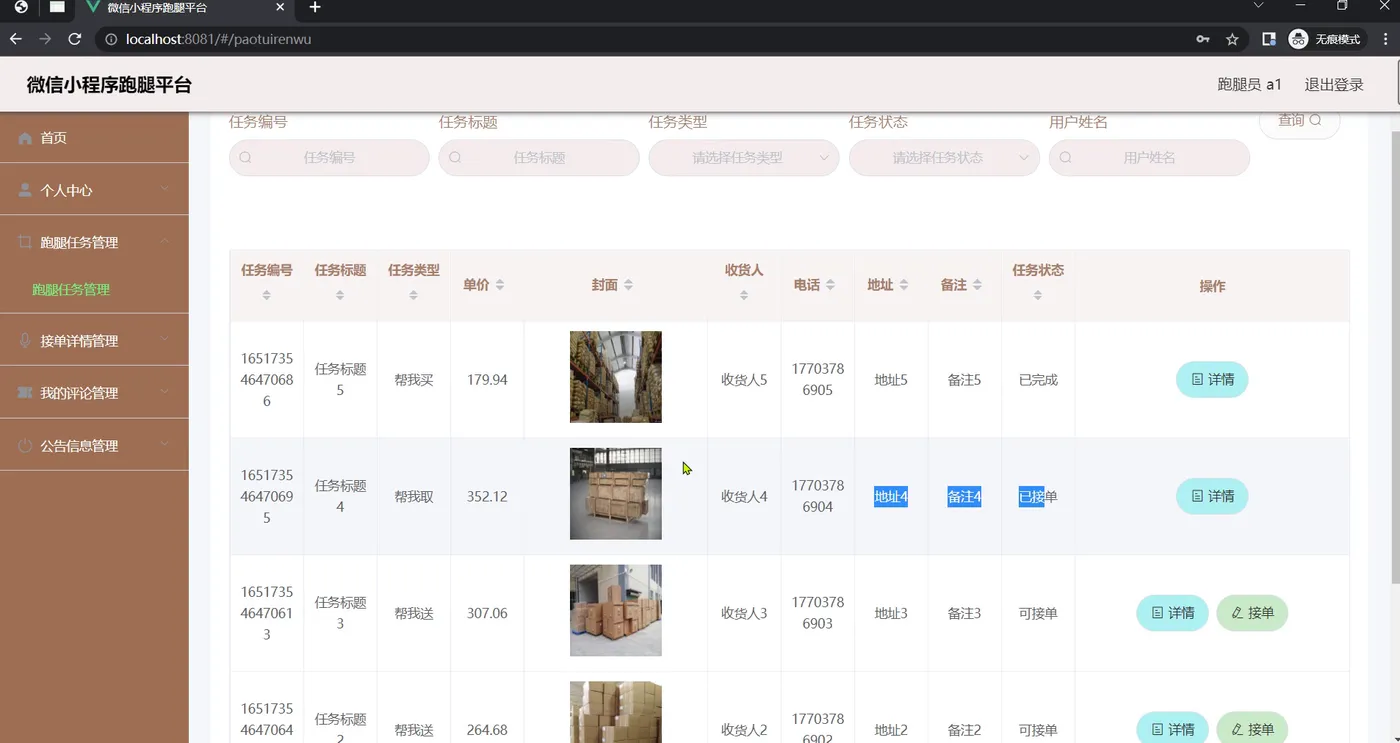Viewport: 1400px width, 743px height.
Task: Open 详情 for 任务标题4 row
Action: 1212,496
